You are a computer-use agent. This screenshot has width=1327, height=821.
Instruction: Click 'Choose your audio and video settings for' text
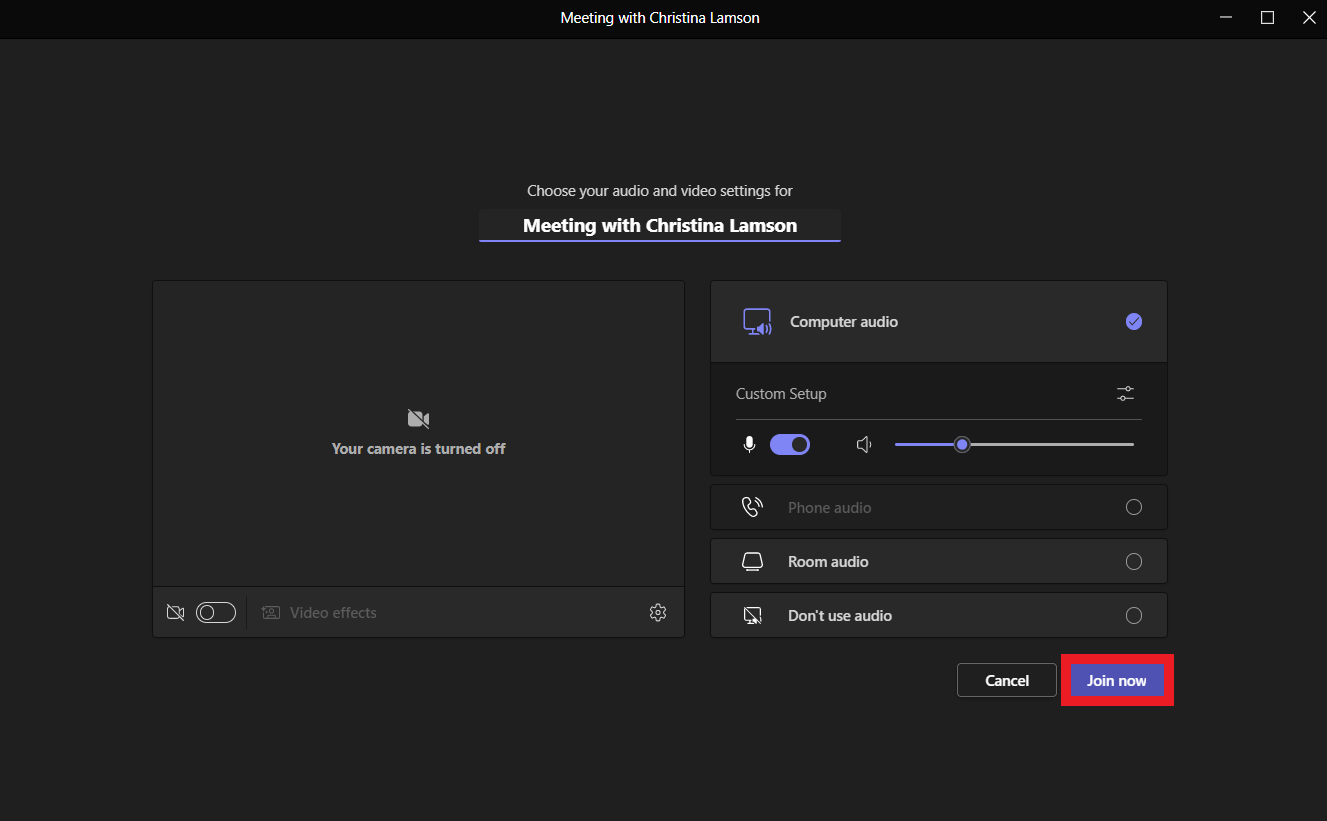[660, 190]
